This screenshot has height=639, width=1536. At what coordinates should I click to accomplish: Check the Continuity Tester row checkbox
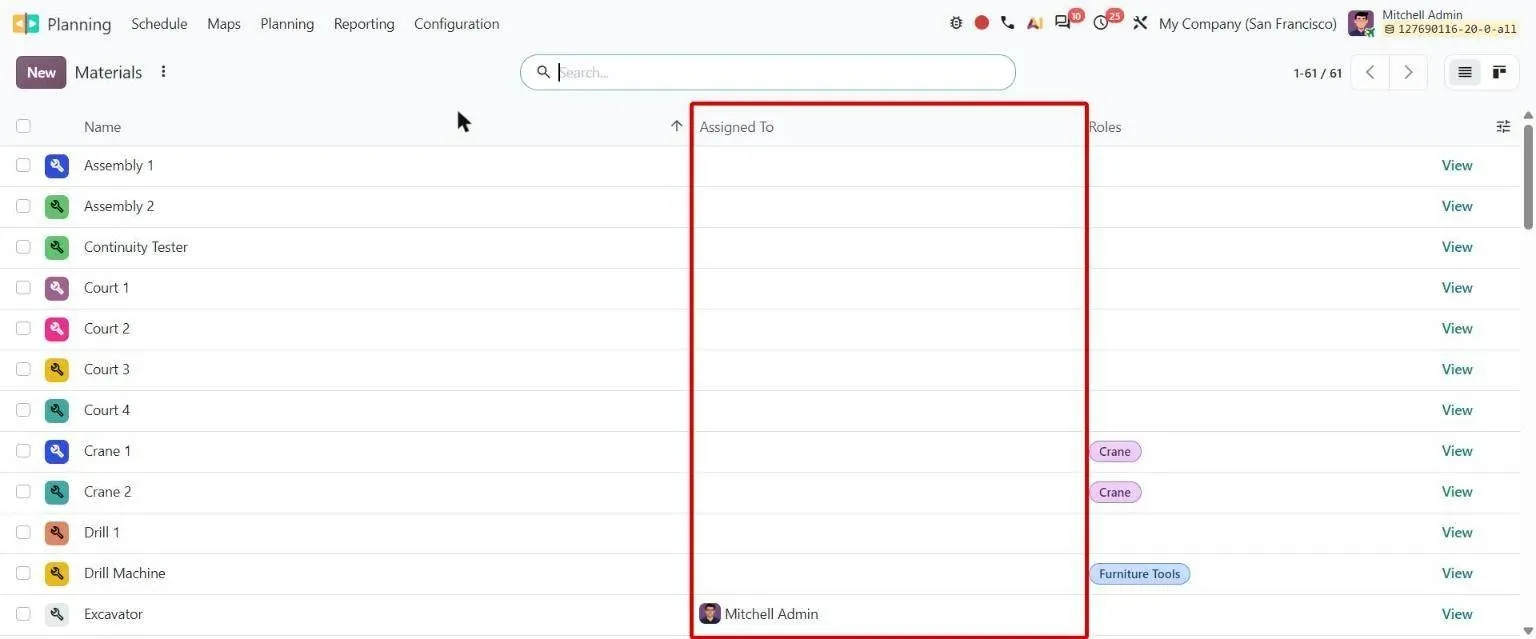(23, 247)
